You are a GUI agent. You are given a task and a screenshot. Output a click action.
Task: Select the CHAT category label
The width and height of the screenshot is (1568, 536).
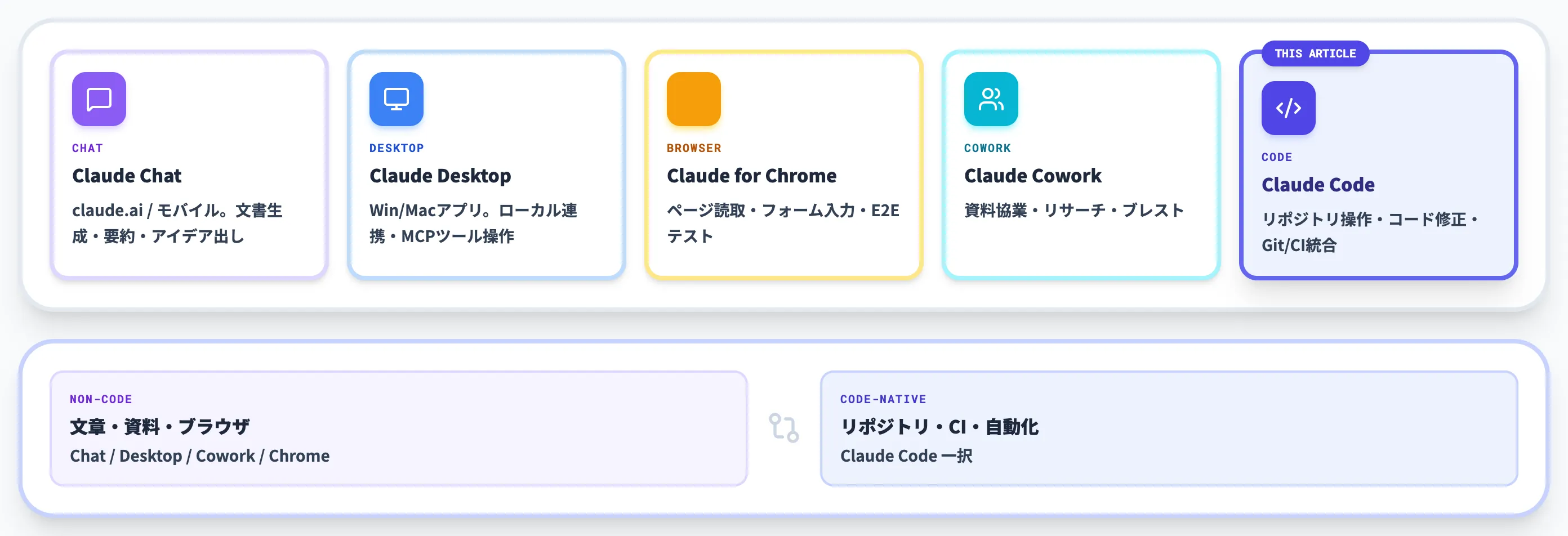tap(88, 148)
